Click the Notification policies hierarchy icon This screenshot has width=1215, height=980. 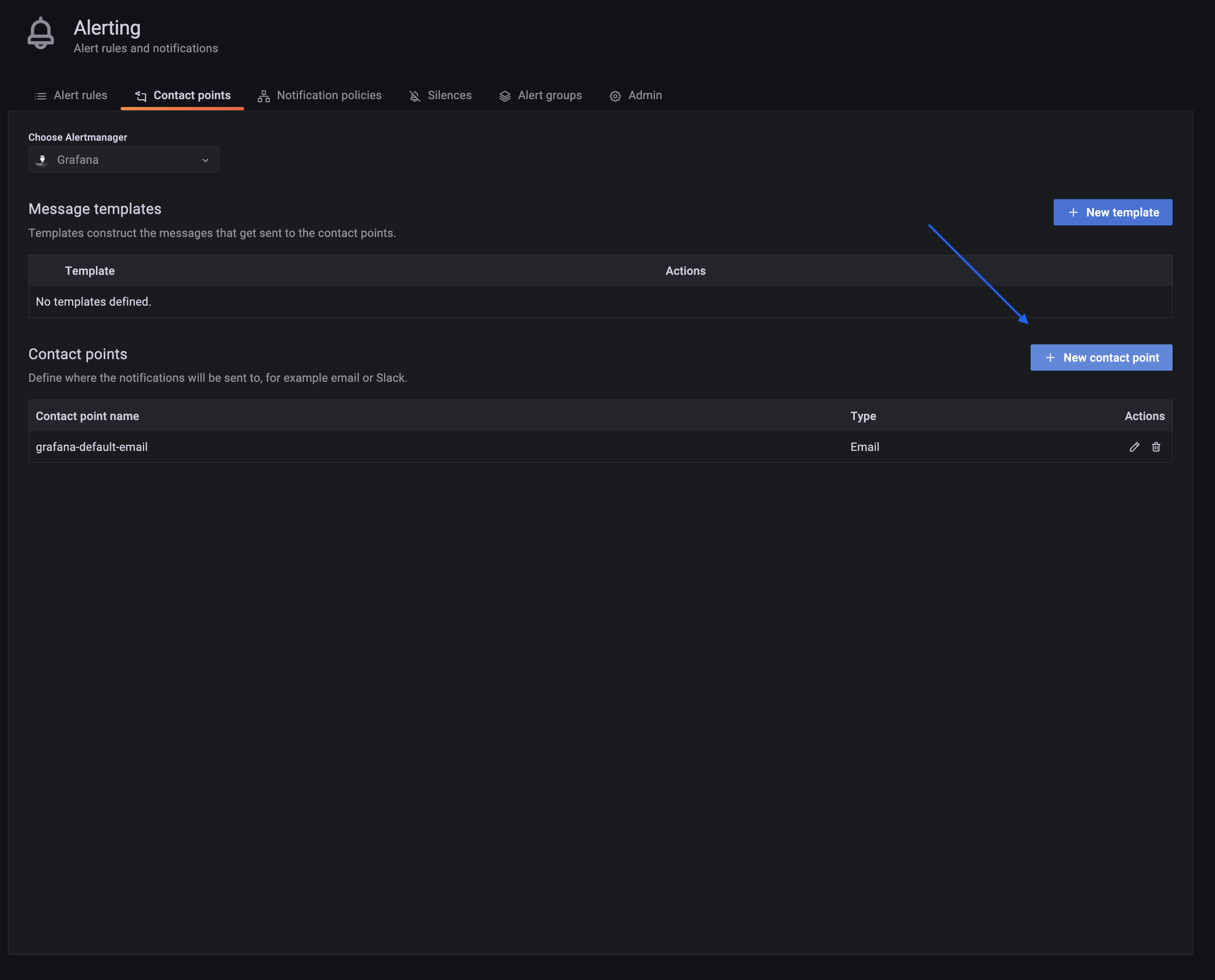[264, 96]
